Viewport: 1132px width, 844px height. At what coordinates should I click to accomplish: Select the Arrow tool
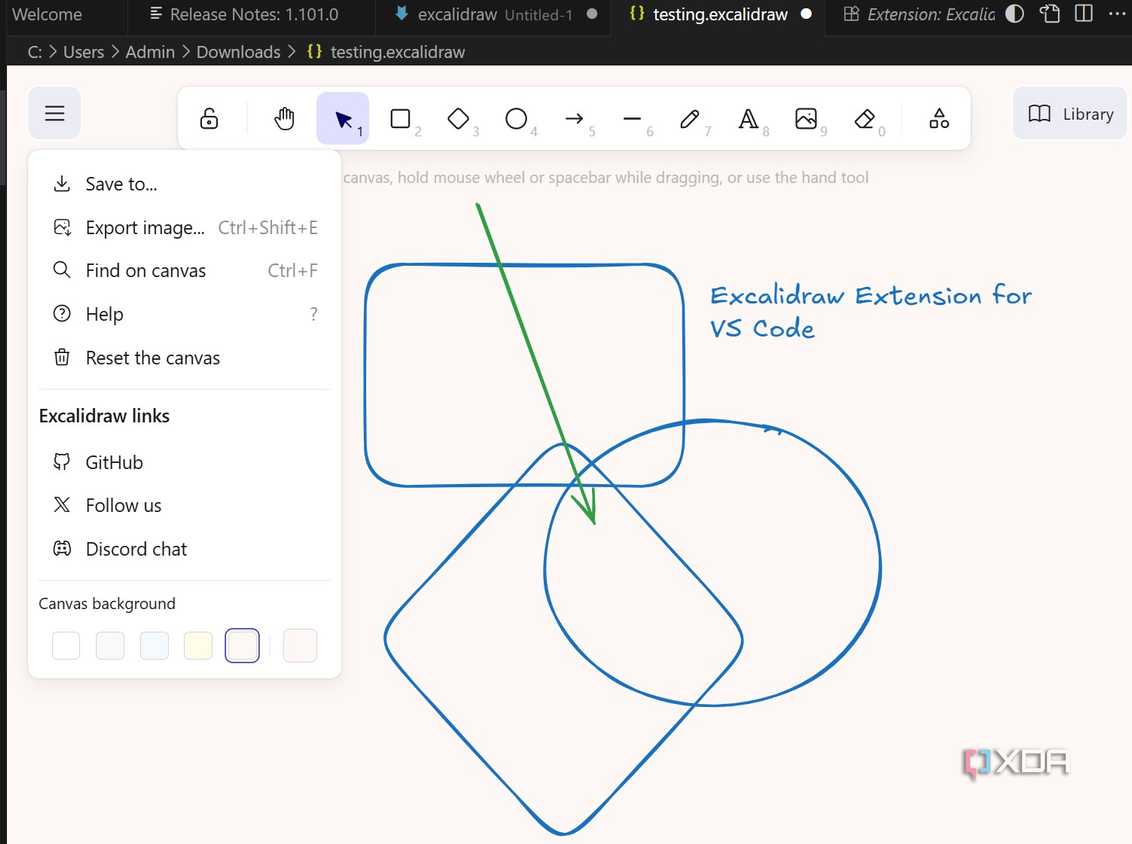click(574, 118)
